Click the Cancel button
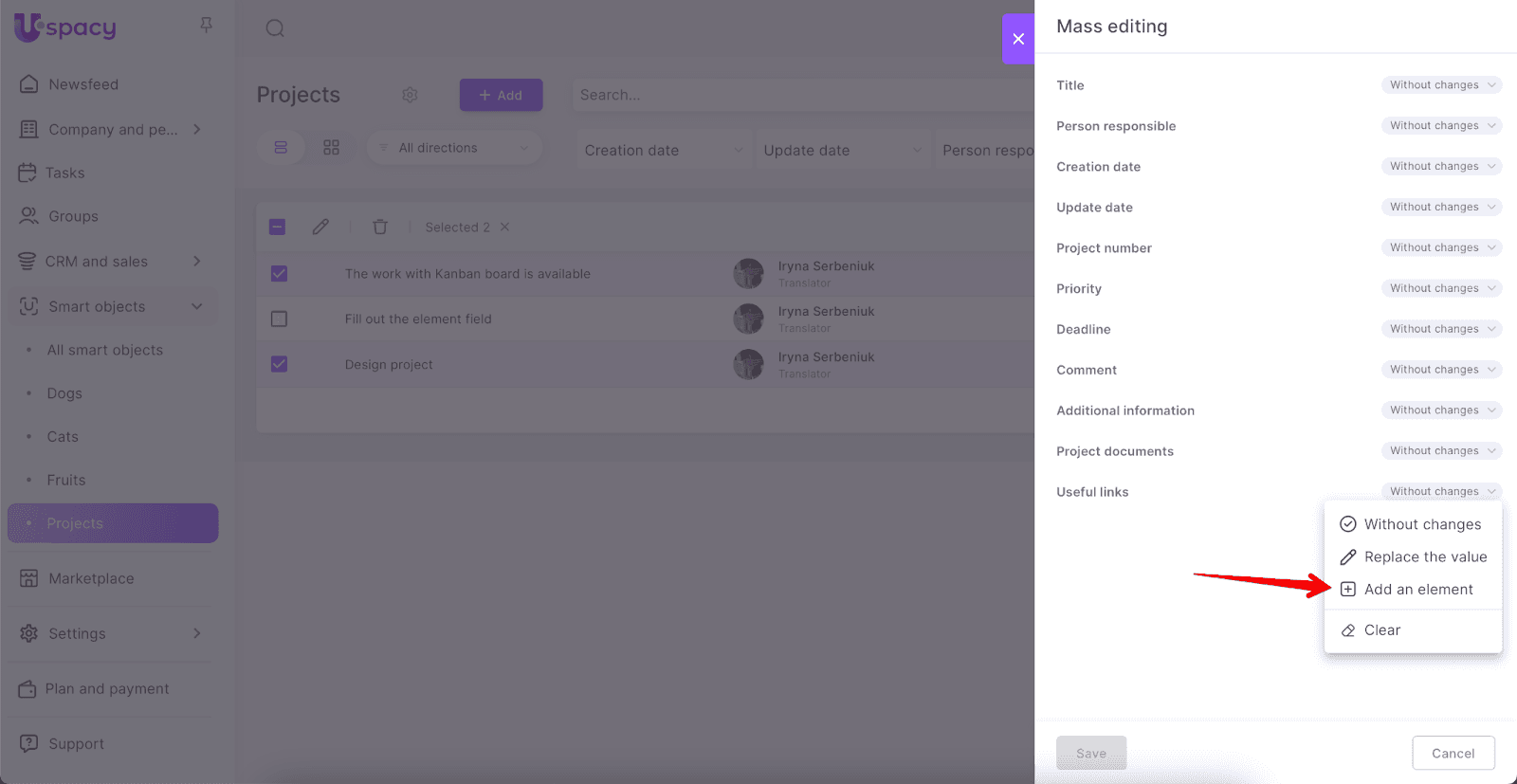 [x=1453, y=754]
